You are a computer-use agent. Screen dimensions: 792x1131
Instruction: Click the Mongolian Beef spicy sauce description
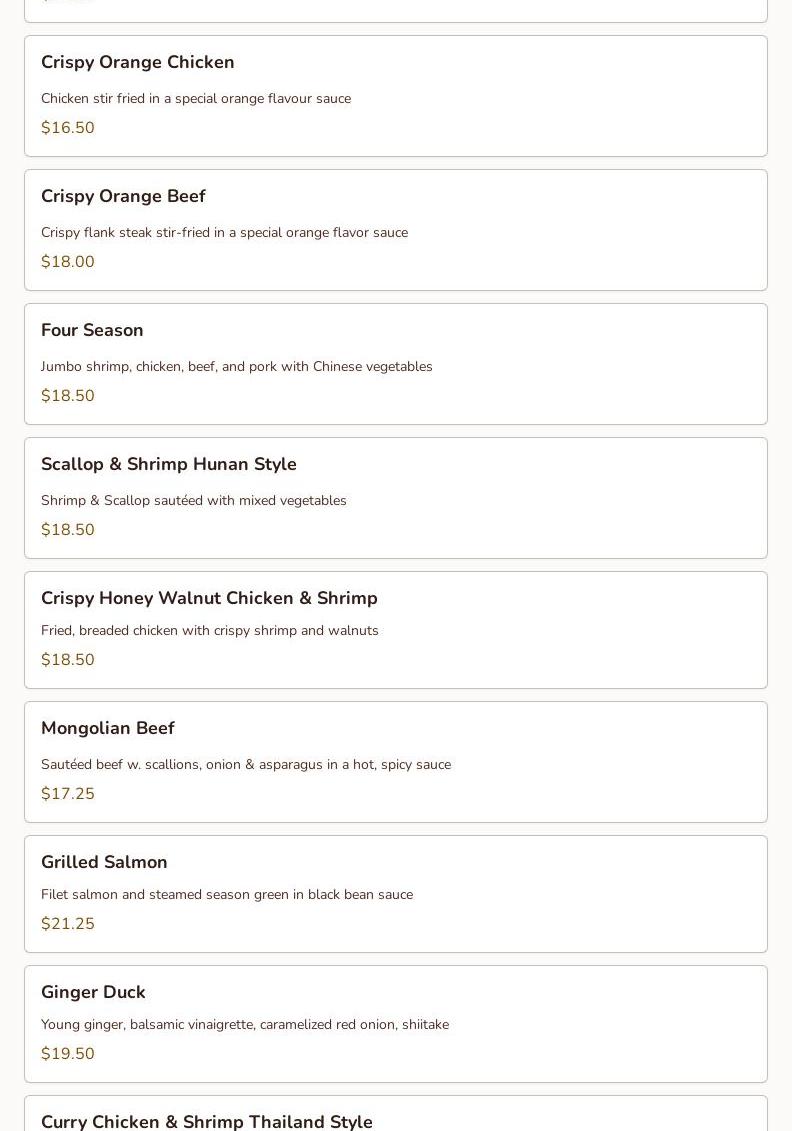[x=246, y=765]
